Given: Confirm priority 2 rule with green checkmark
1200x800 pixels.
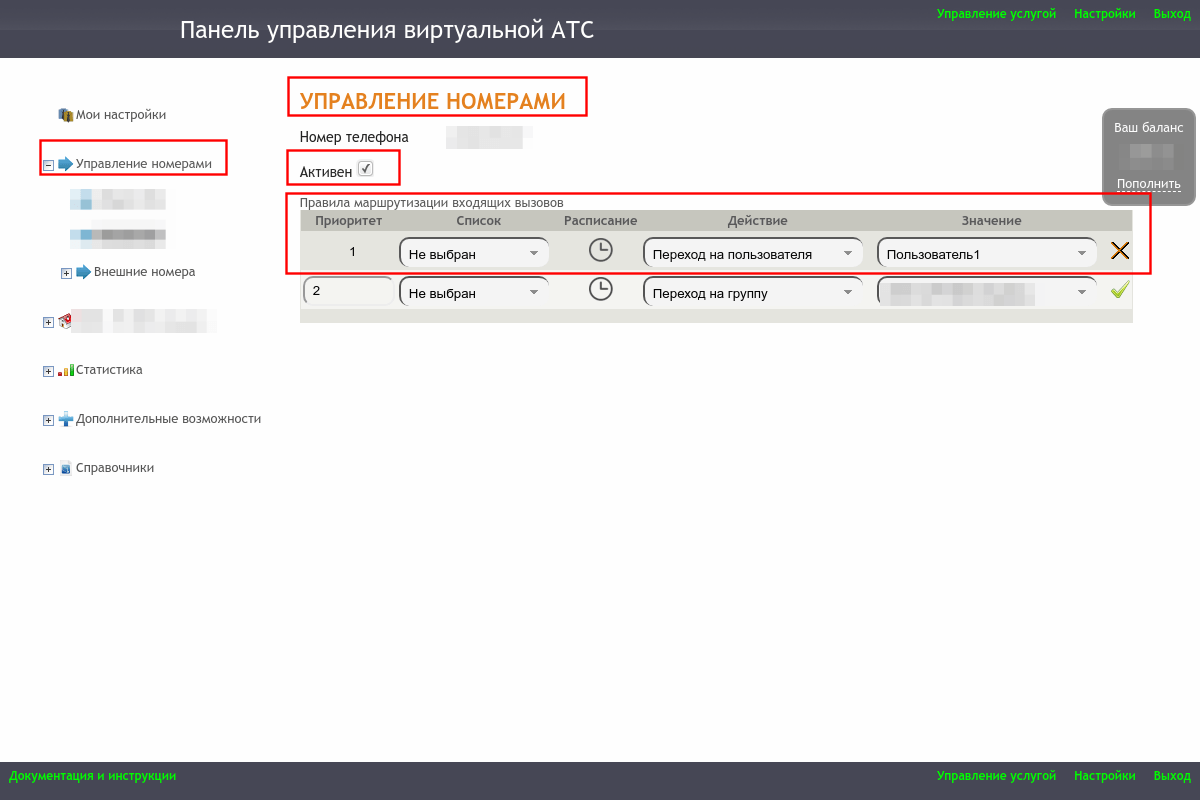Looking at the screenshot, I should click(1120, 290).
